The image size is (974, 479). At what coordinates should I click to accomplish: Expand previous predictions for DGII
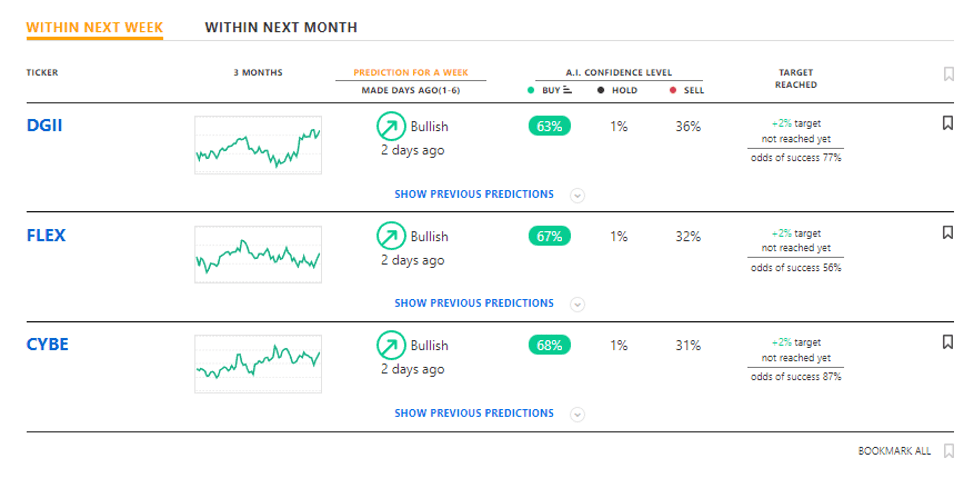coord(577,195)
